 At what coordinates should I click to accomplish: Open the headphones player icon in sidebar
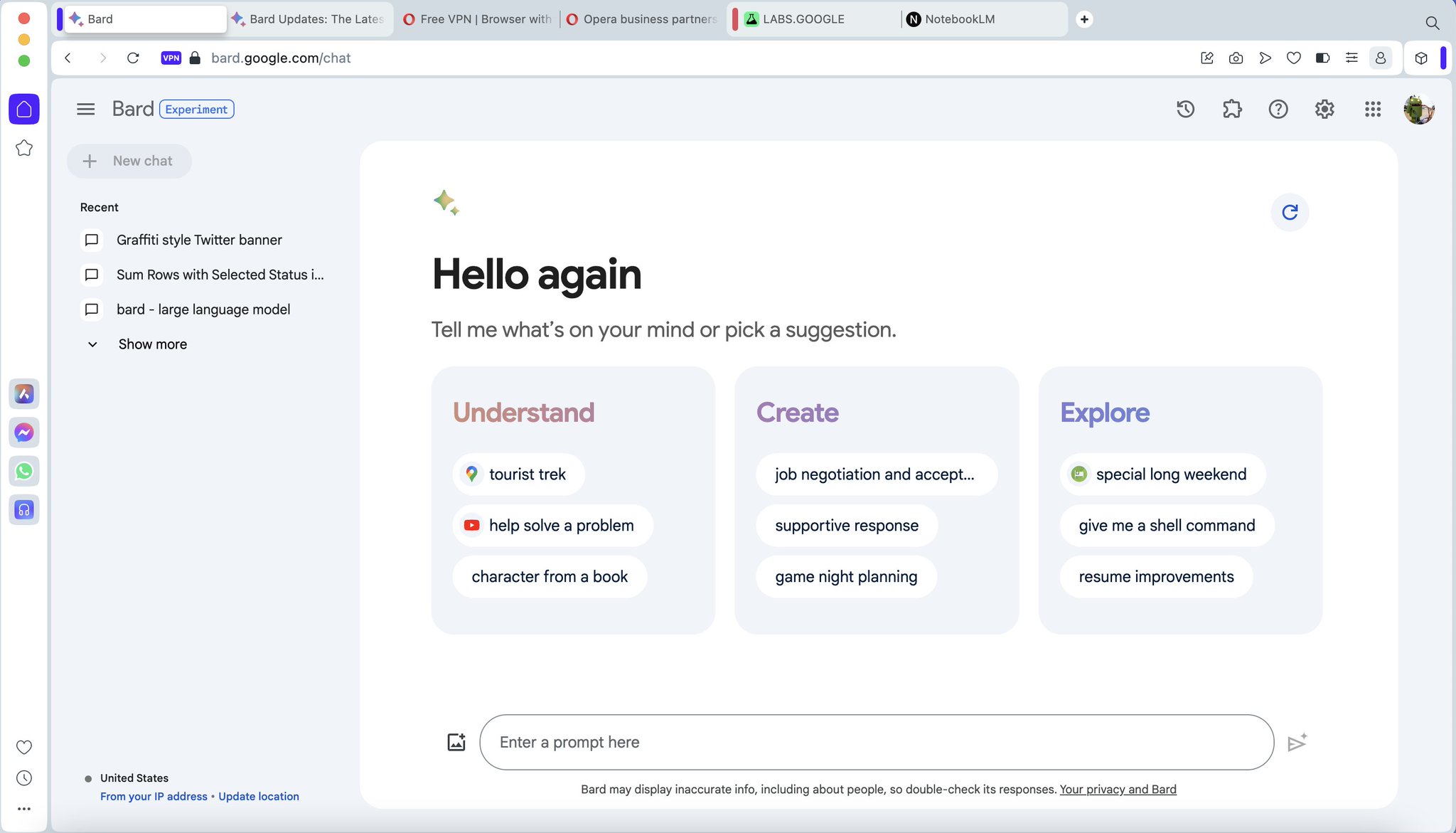pos(24,510)
